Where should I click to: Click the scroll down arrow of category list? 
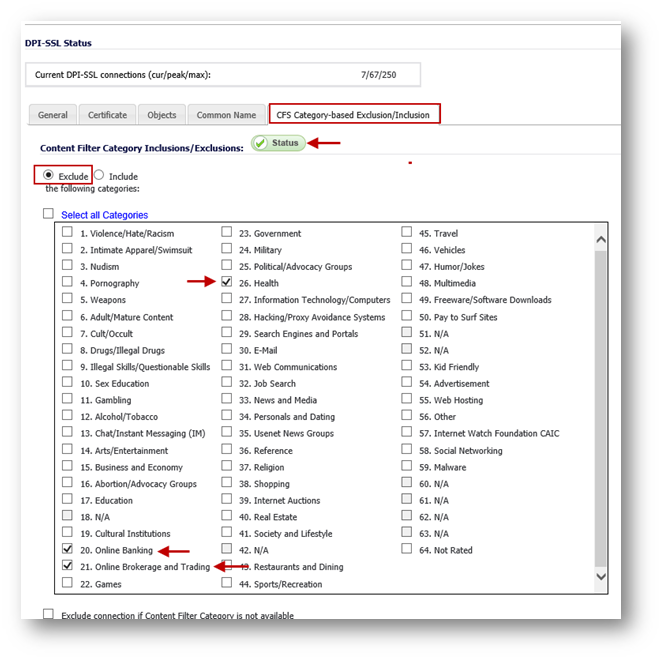(600, 577)
